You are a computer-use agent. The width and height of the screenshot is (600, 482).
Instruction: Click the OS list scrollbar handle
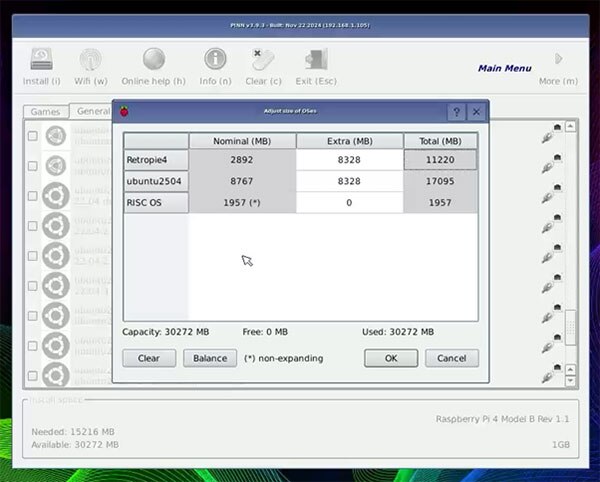[571, 327]
